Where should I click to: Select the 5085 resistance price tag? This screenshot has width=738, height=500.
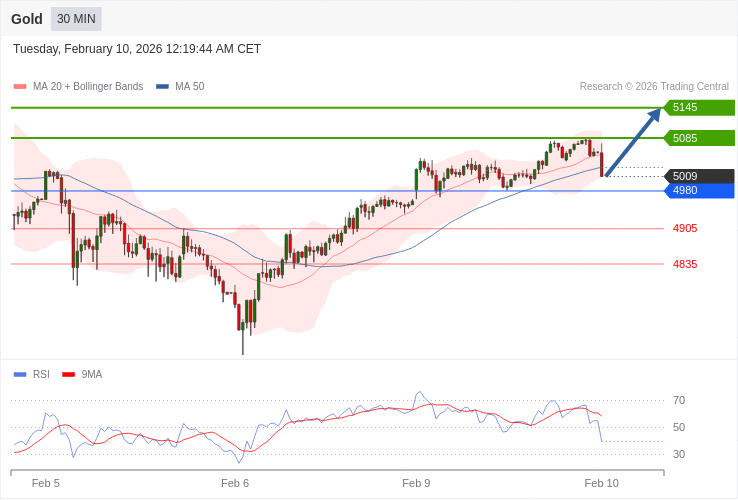point(699,138)
